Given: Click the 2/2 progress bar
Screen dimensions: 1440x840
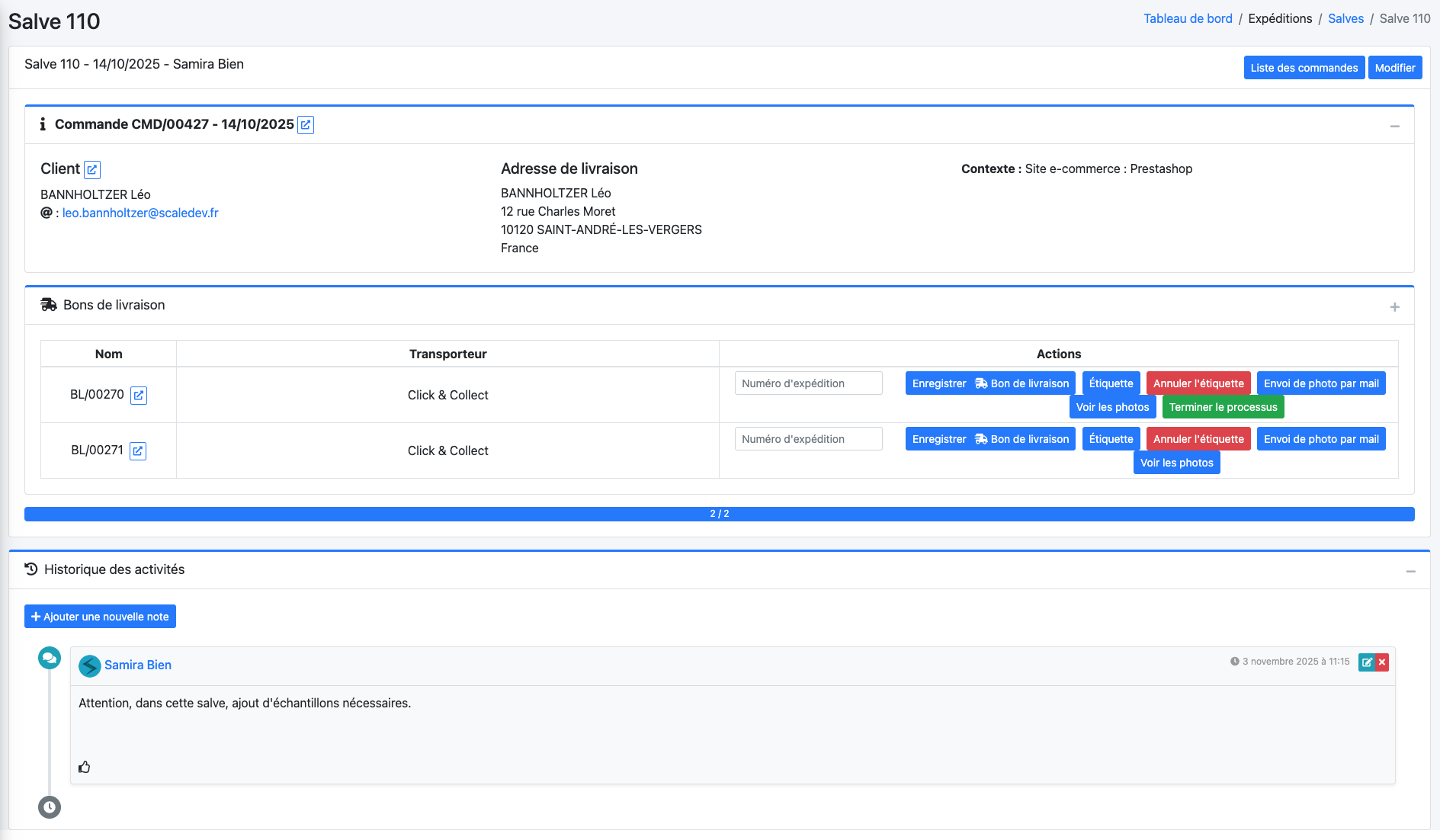Looking at the screenshot, I should pos(719,514).
